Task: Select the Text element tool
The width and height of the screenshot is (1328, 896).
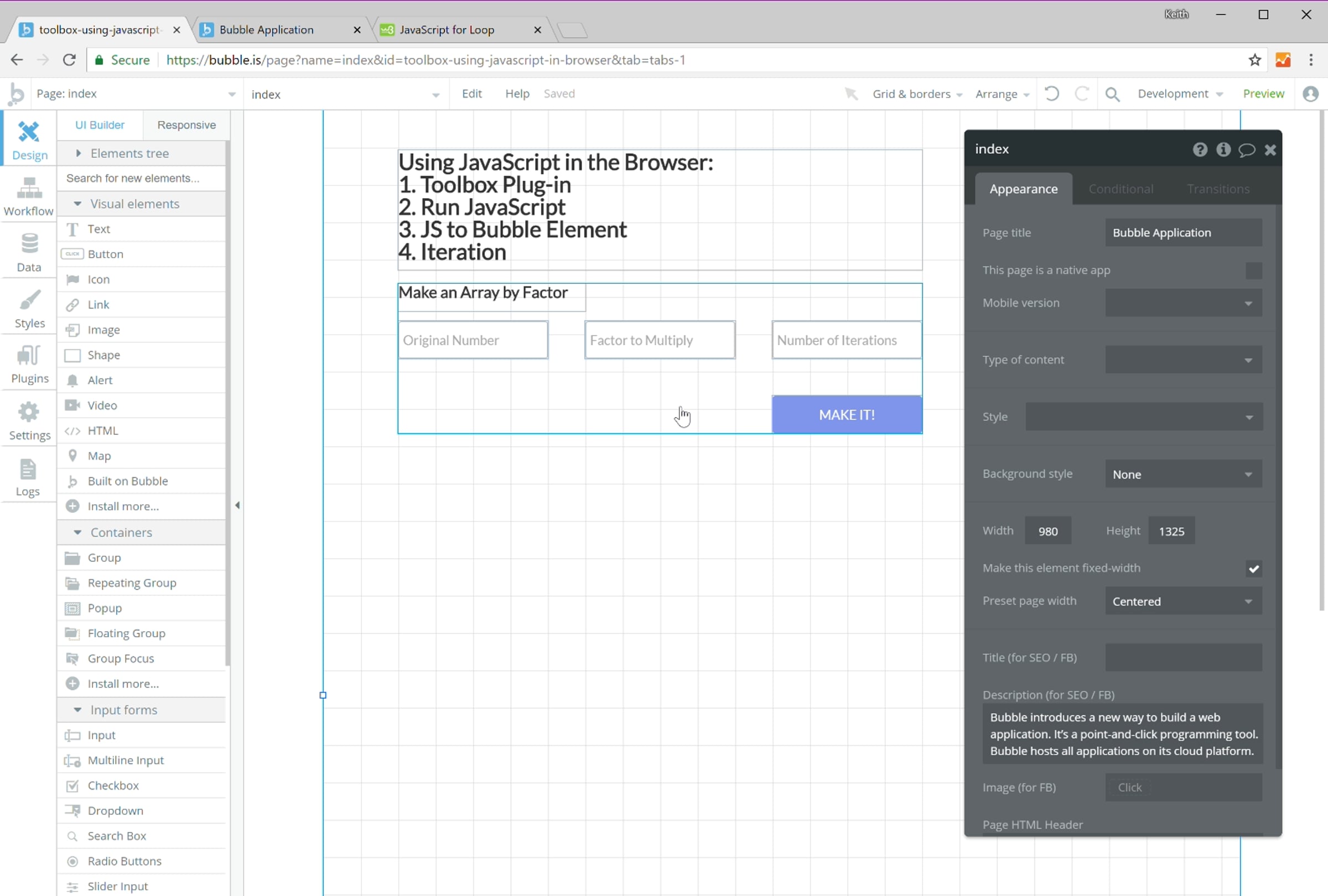Action: pyautogui.click(x=141, y=229)
